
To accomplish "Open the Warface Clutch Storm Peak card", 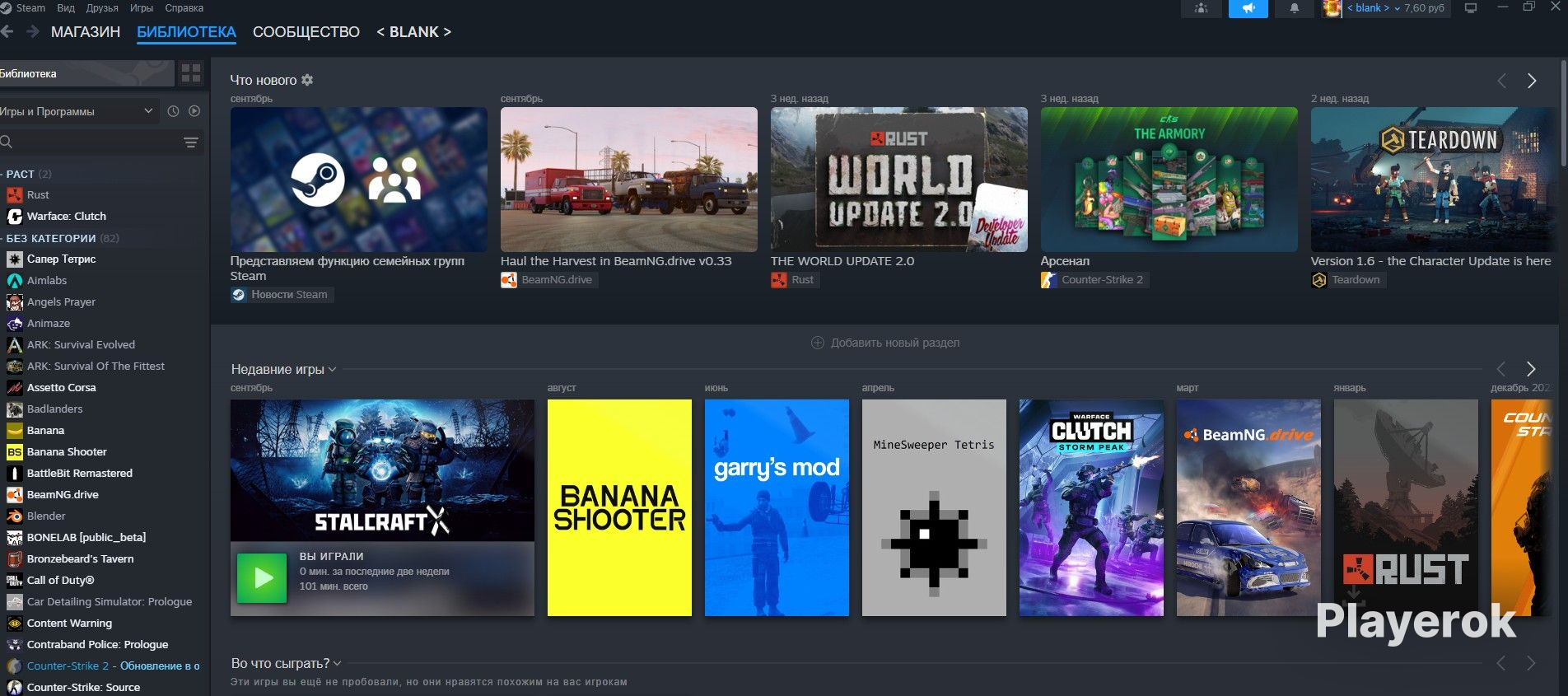I will point(1091,507).
